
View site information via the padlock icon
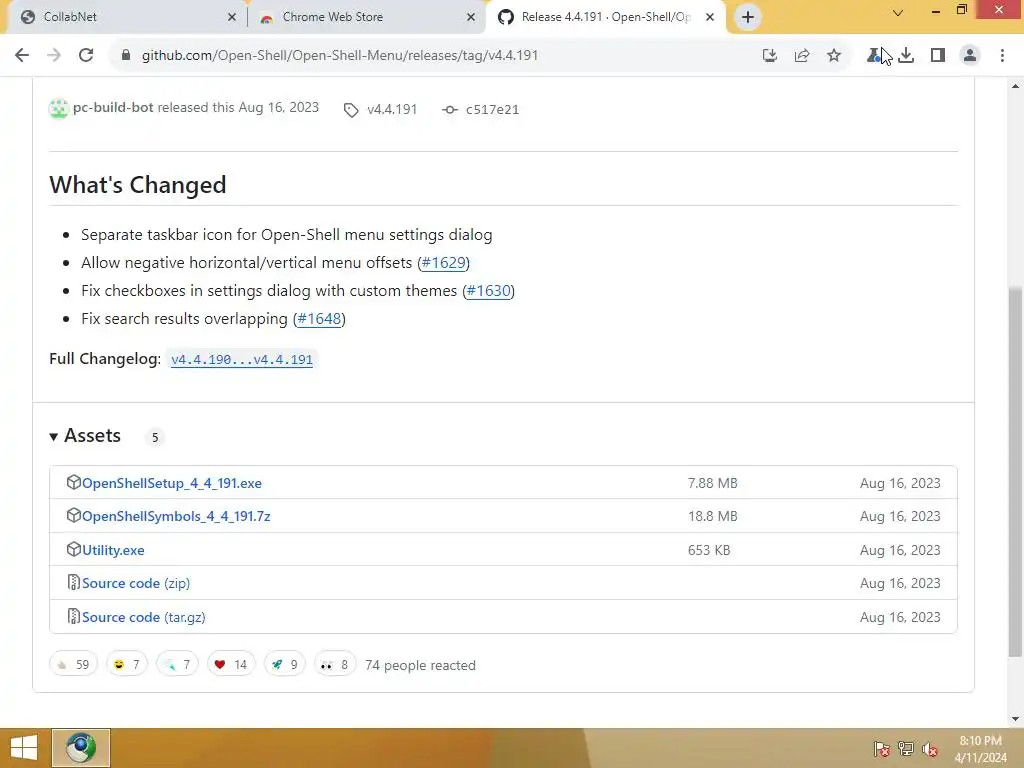click(x=126, y=56)
